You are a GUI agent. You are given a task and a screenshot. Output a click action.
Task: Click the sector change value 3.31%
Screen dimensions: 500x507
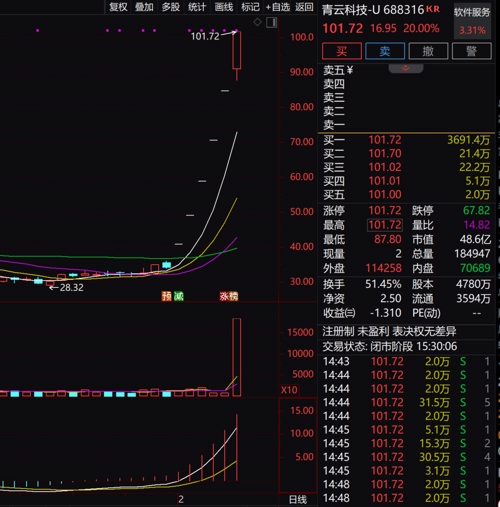[x=472, y=31]
